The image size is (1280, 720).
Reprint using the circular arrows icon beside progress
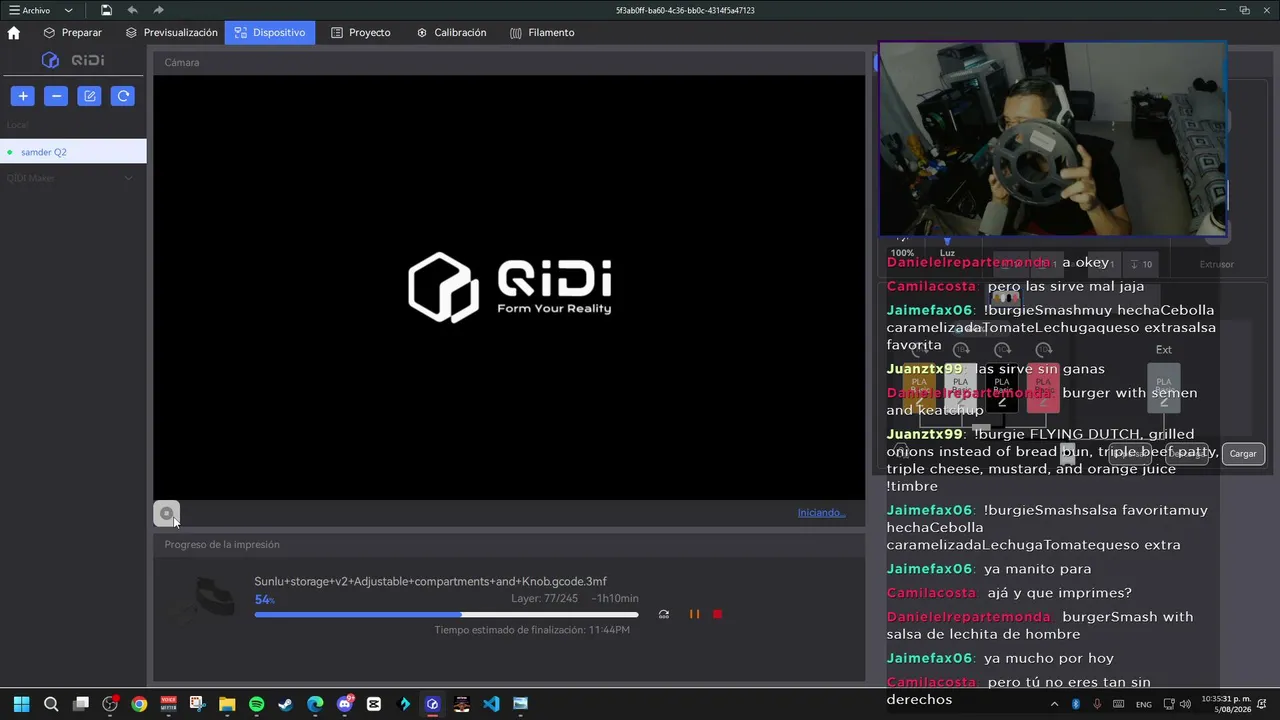coord(663,614)
